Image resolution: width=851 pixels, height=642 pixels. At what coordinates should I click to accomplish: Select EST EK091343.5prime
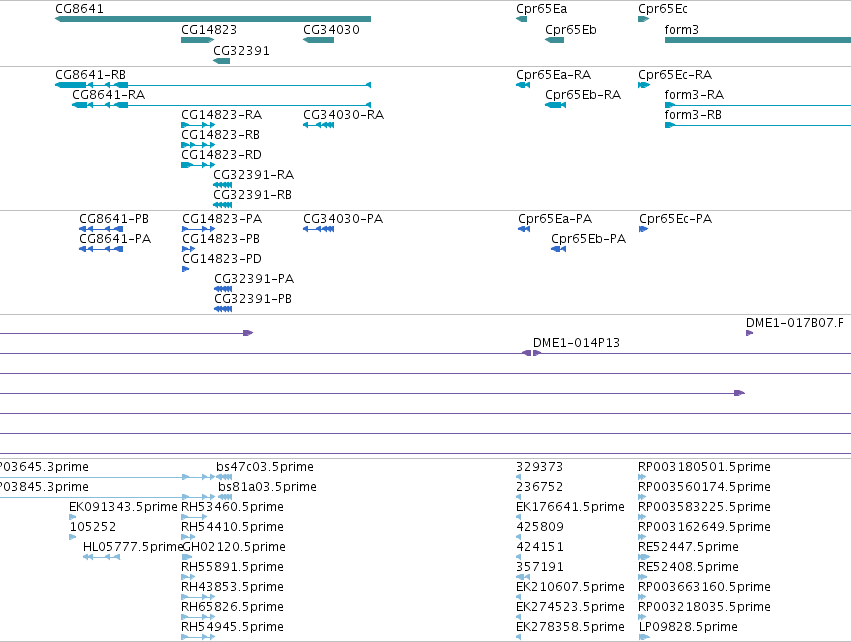pos(73,517)
